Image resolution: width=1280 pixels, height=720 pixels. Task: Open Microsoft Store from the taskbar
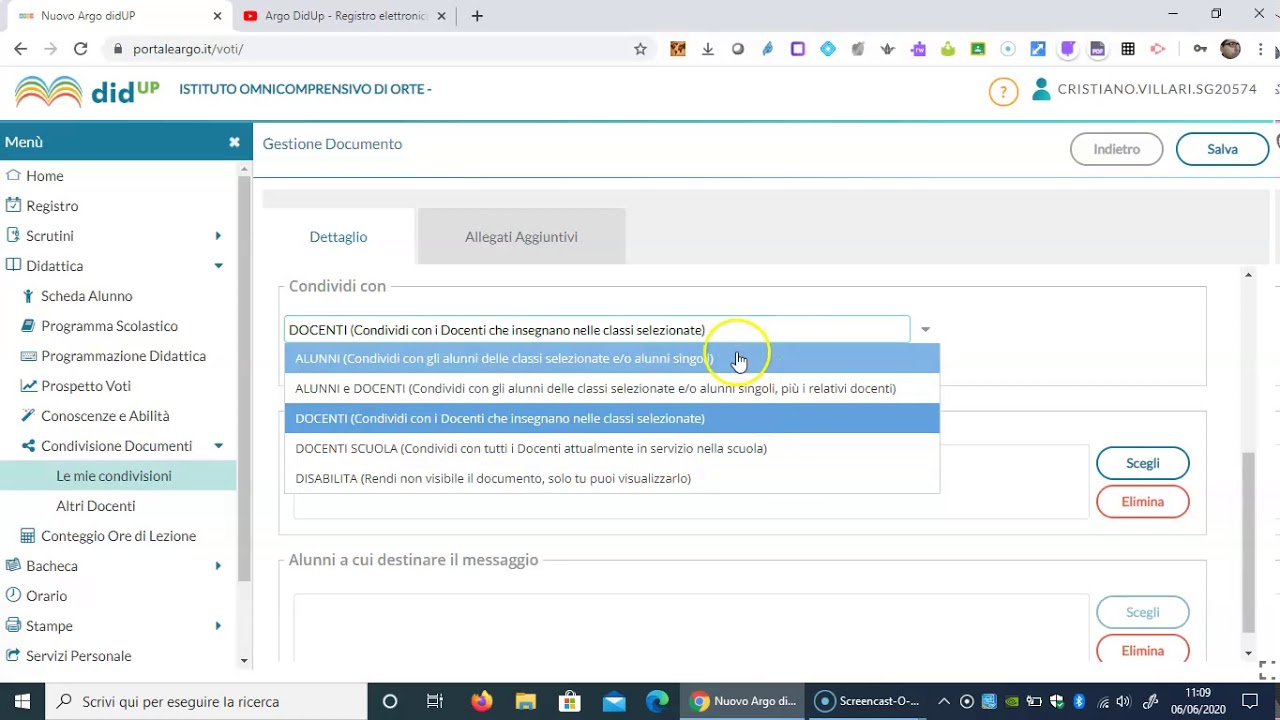(570, 701)
